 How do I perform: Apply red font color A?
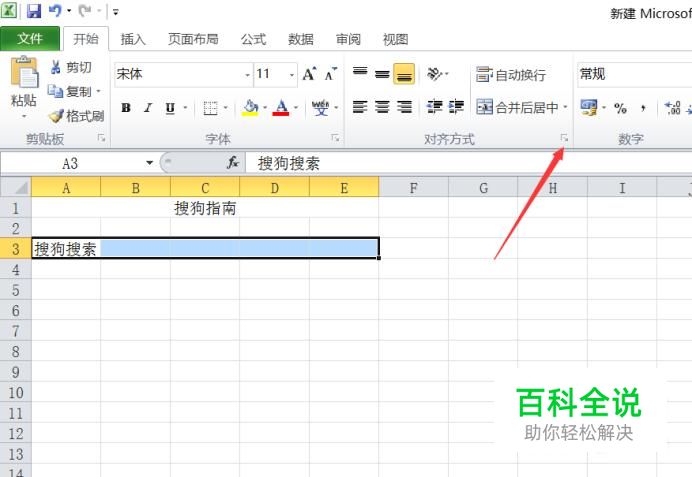pos(281,108)
